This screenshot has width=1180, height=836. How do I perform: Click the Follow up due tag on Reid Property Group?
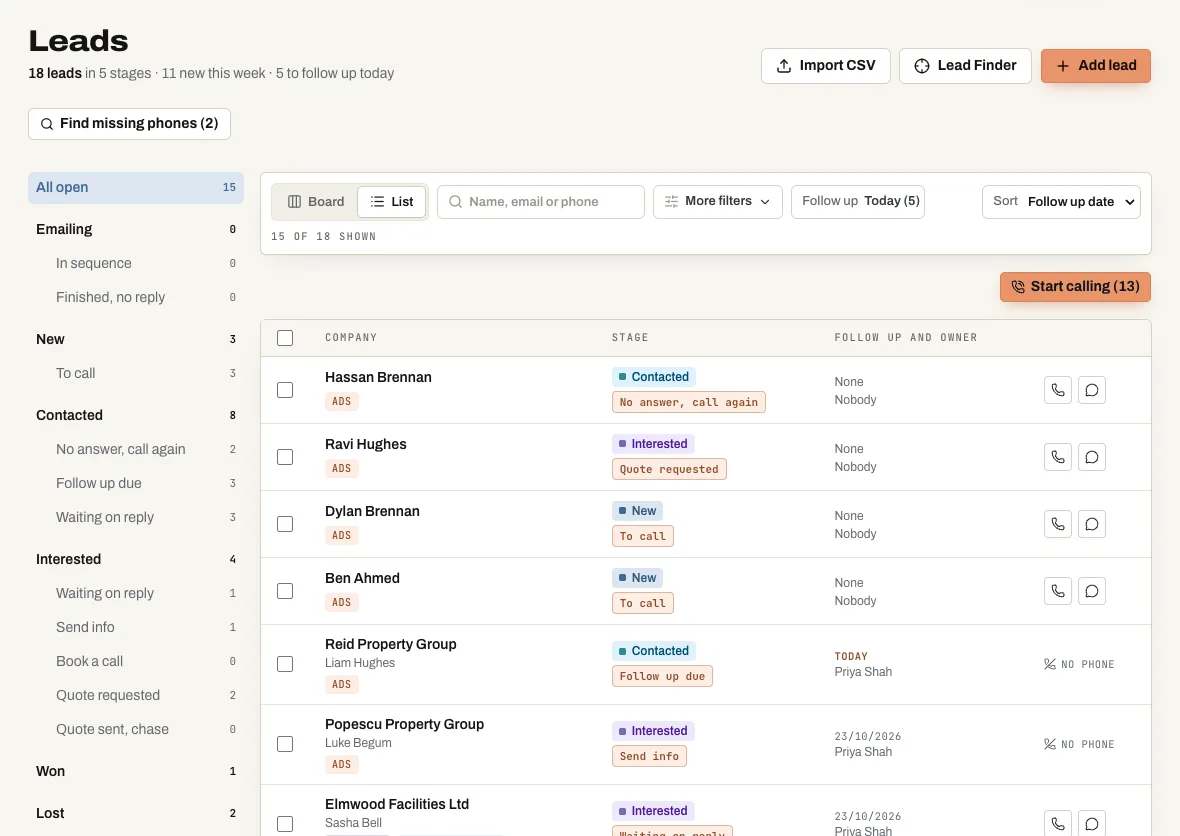662,676
